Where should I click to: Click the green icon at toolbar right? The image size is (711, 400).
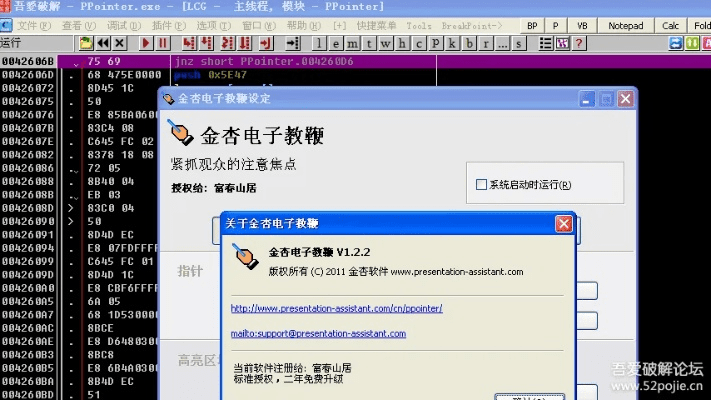[692, 43]
